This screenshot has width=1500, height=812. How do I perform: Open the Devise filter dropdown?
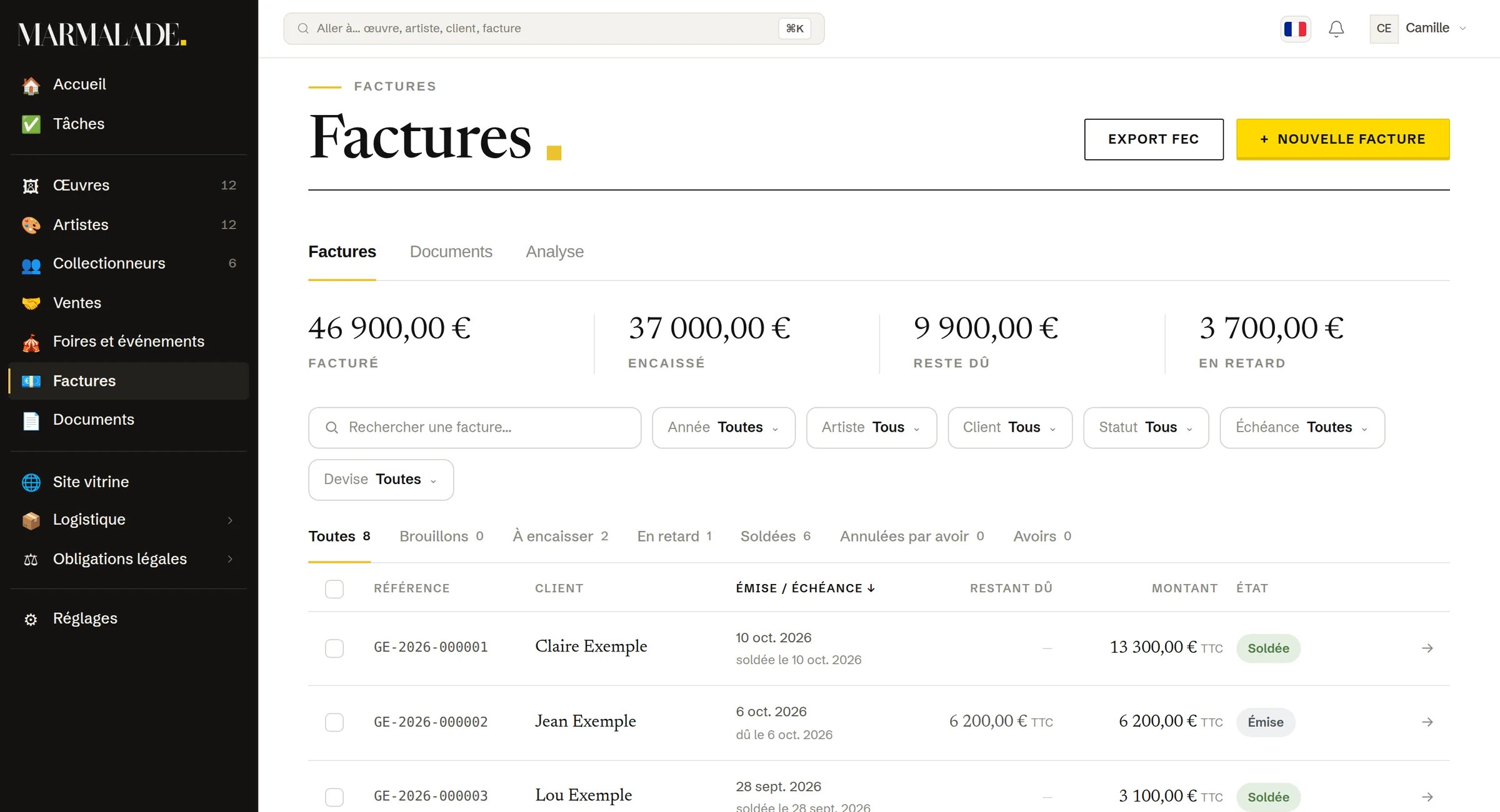pyautogui.click(x=381, y=480)
